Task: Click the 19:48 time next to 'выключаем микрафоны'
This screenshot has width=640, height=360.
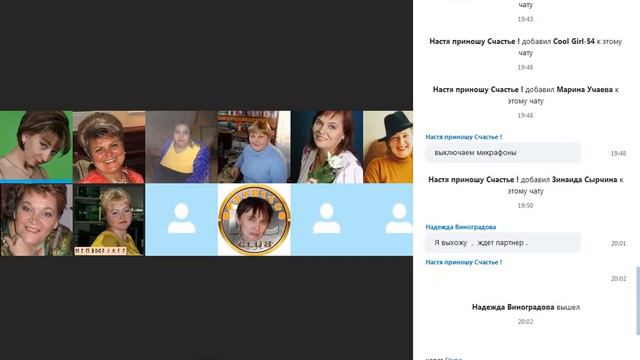Action: click(x=618, y=153)
